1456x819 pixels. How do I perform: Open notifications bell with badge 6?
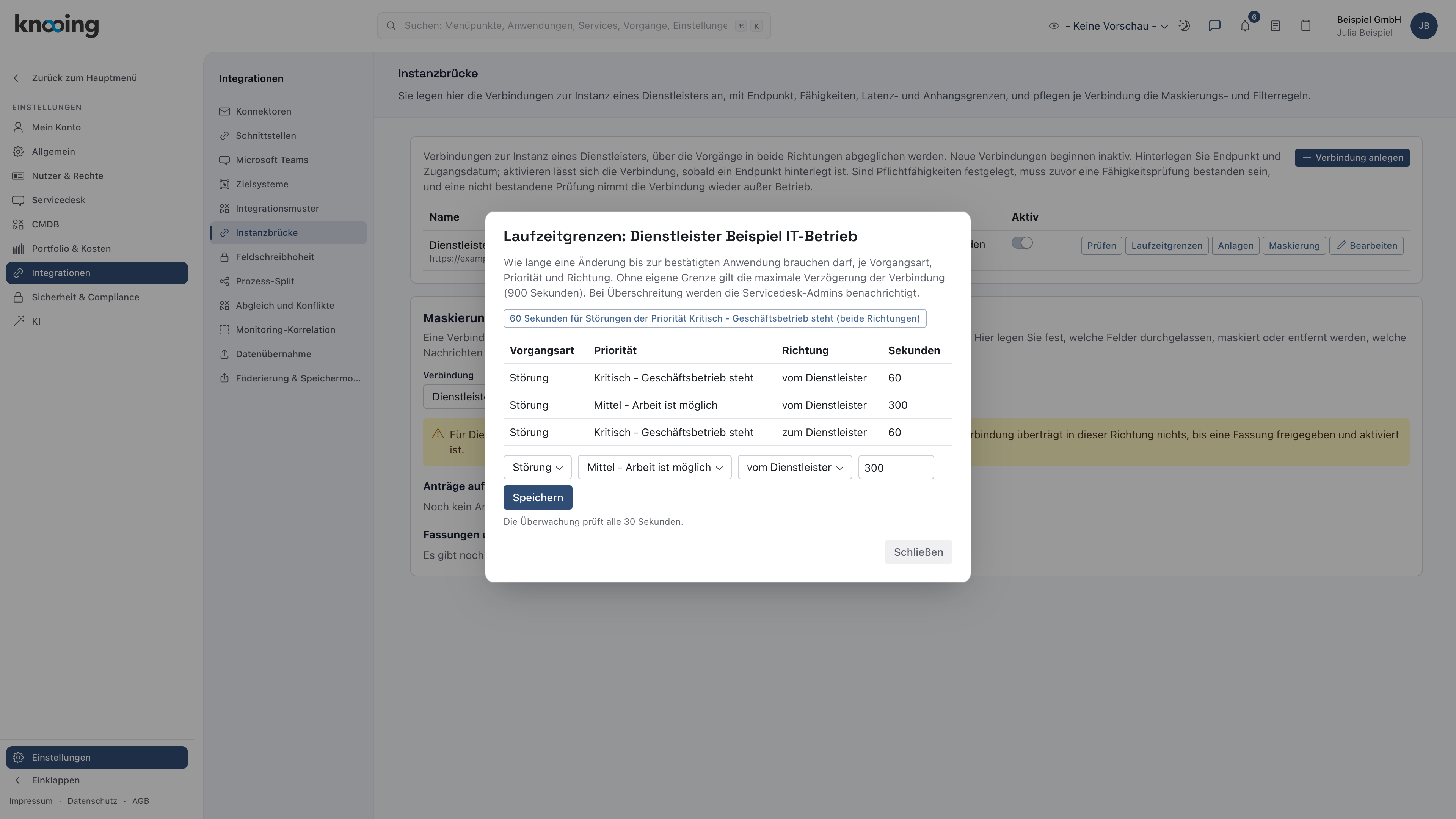[1245, 25]
